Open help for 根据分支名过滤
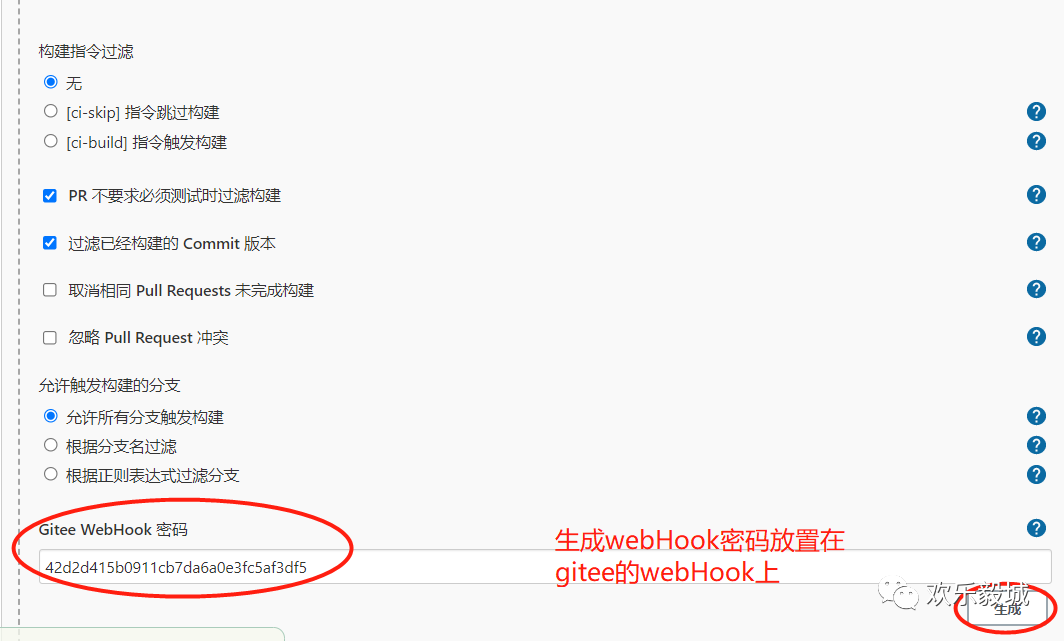The image size is (1064, 641). pos(1036,445)
